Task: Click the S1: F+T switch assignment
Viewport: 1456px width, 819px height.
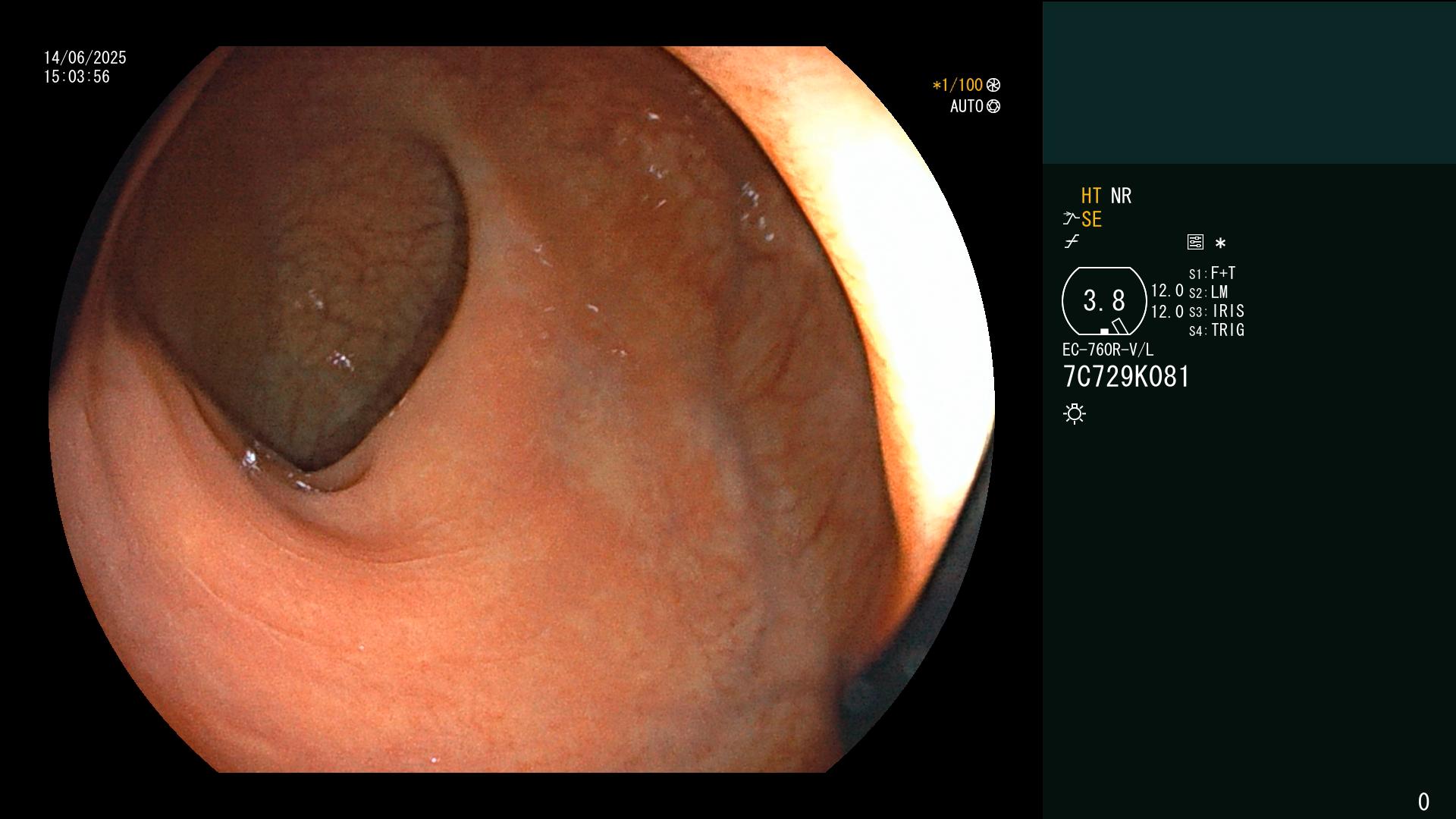Action: 1212,273
